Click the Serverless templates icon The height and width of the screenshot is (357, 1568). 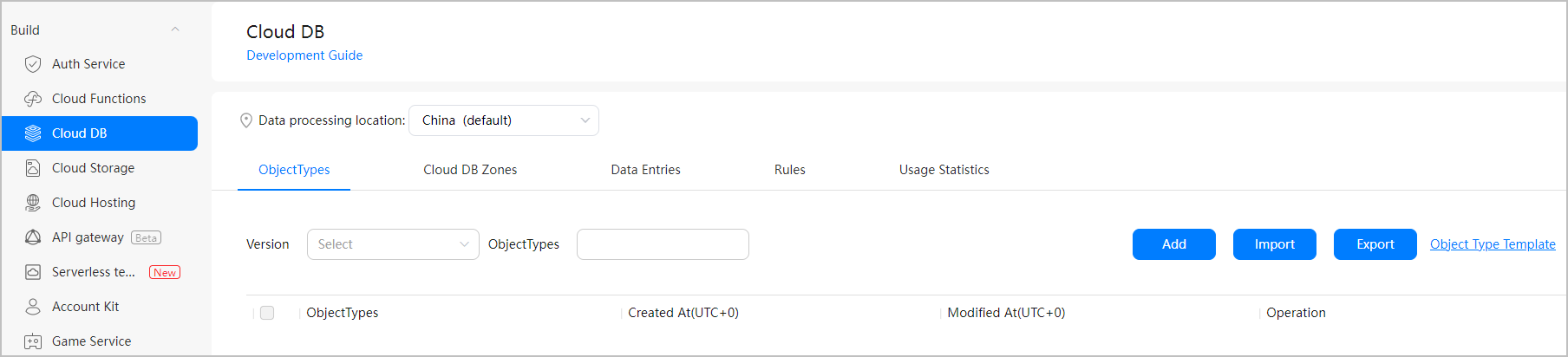coord(33,272)
